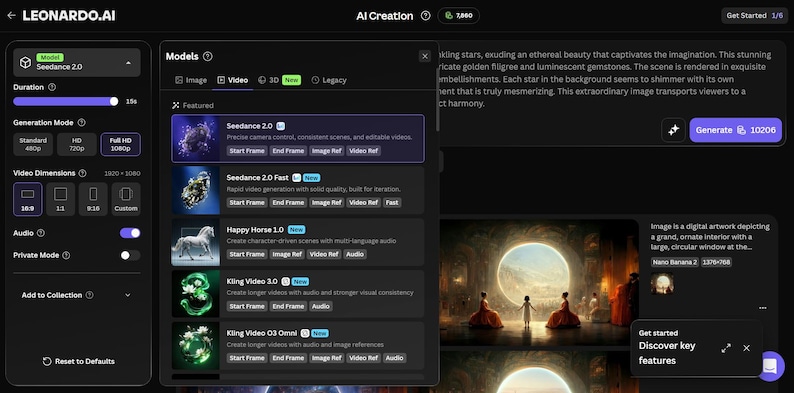
Task: Switch to the Image models tab
Action: click(191, 80)
